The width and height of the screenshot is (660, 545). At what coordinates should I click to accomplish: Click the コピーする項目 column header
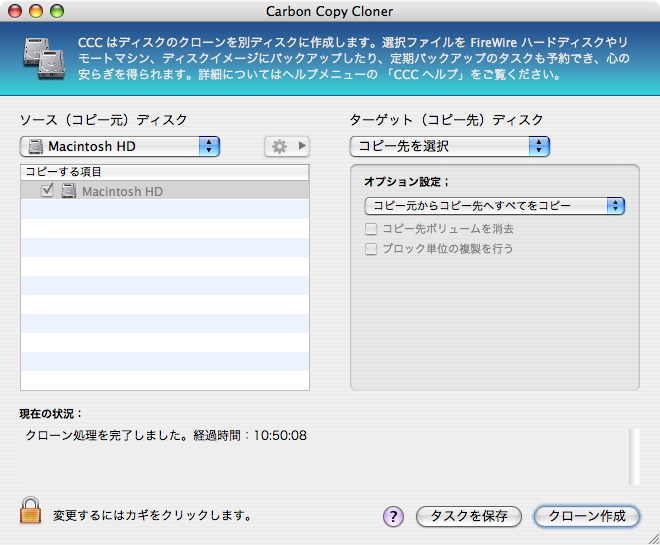pyautogui.click(x=165, y=172)
